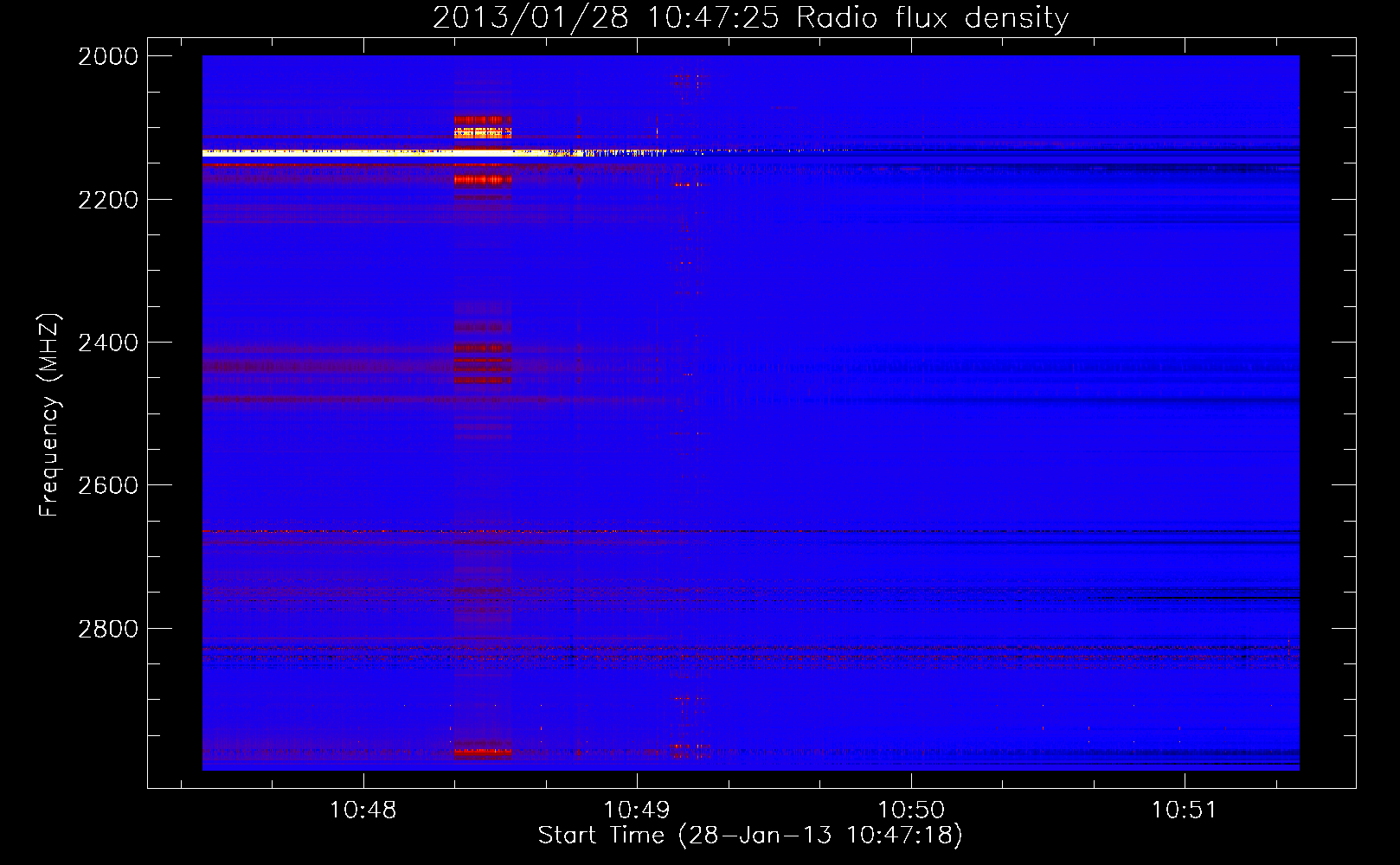Click the 10:51 time axis label
The image size is (1400, 865).
tap(1184, 811)
